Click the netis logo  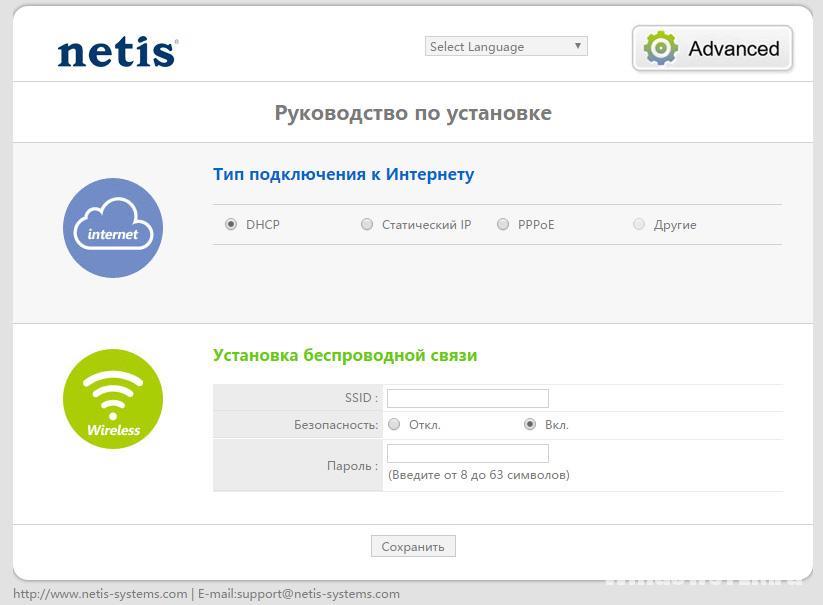point(117,52)
